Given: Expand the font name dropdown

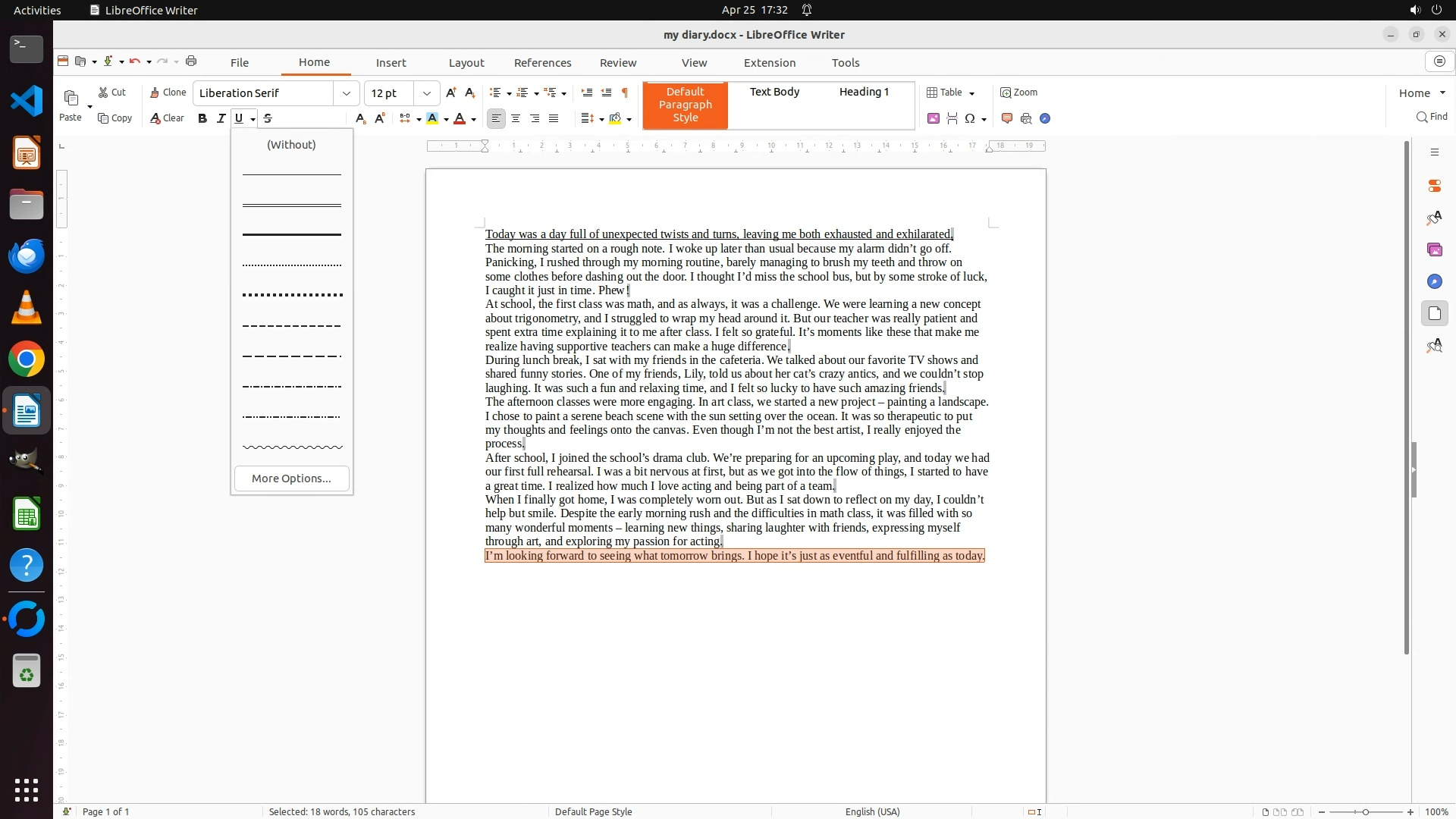Looking at the screenshot, I should click(347, 93).
